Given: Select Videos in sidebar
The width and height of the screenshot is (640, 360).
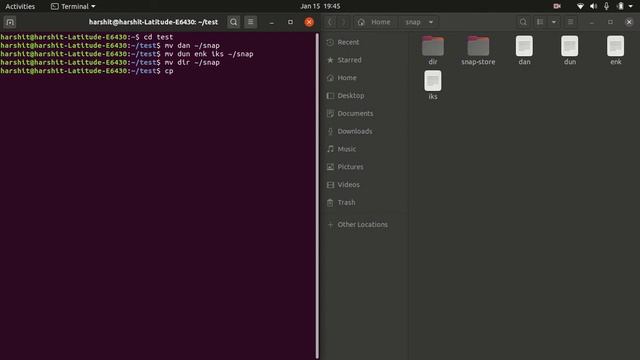Looking at the screenshot, I should click(x=365, y=184).
